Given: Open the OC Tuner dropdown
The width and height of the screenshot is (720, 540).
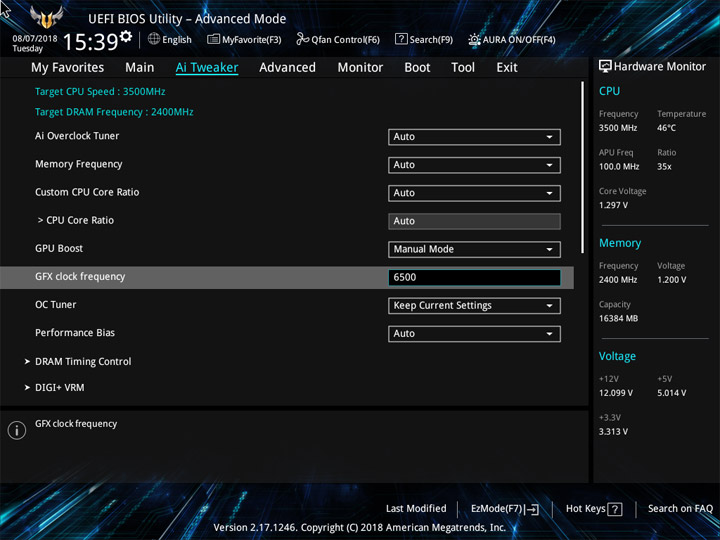Looking at the screenshot, I should pos(474,306).
